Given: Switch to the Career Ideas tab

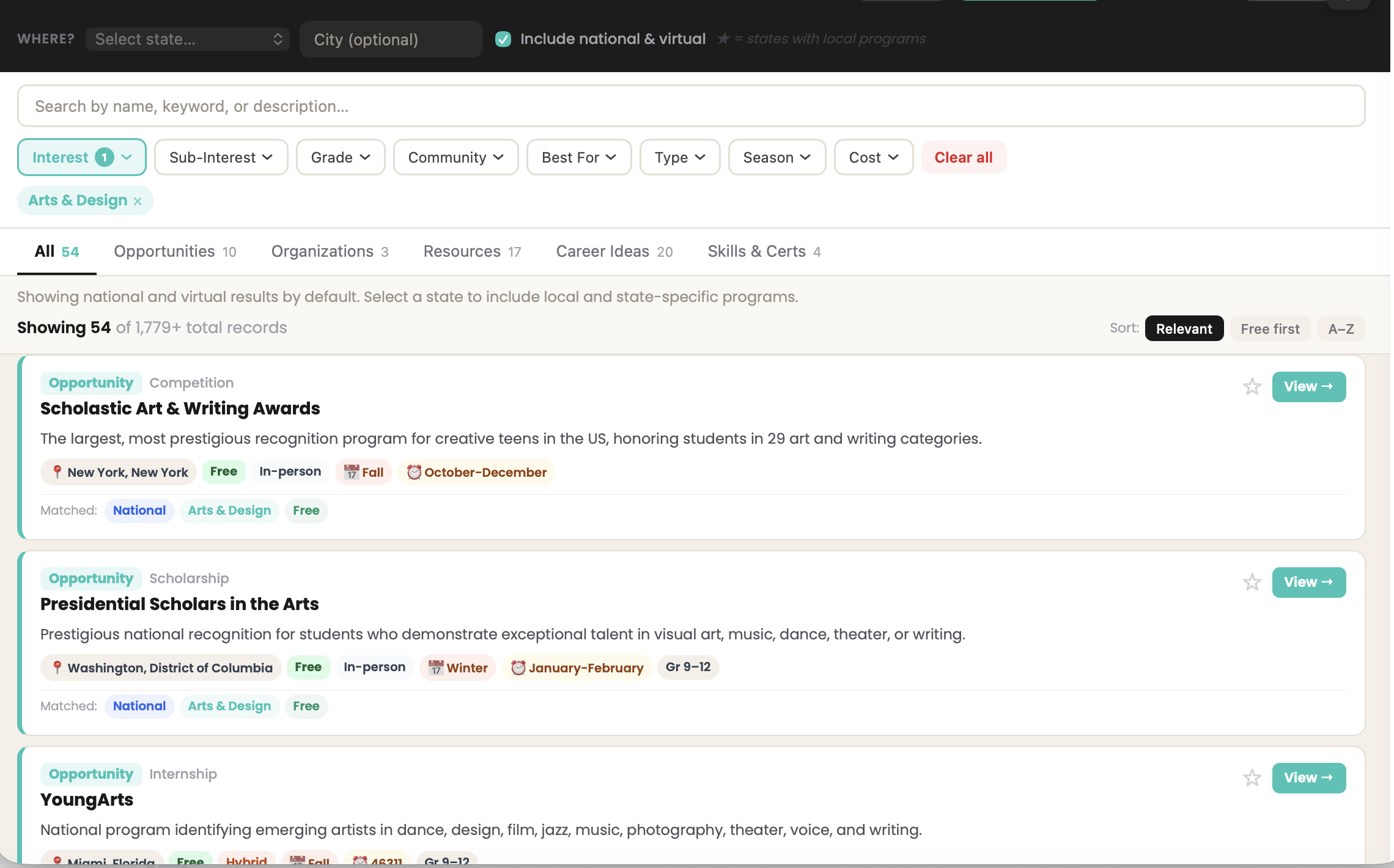Looking at the screenshot, I should coord(614,251).
